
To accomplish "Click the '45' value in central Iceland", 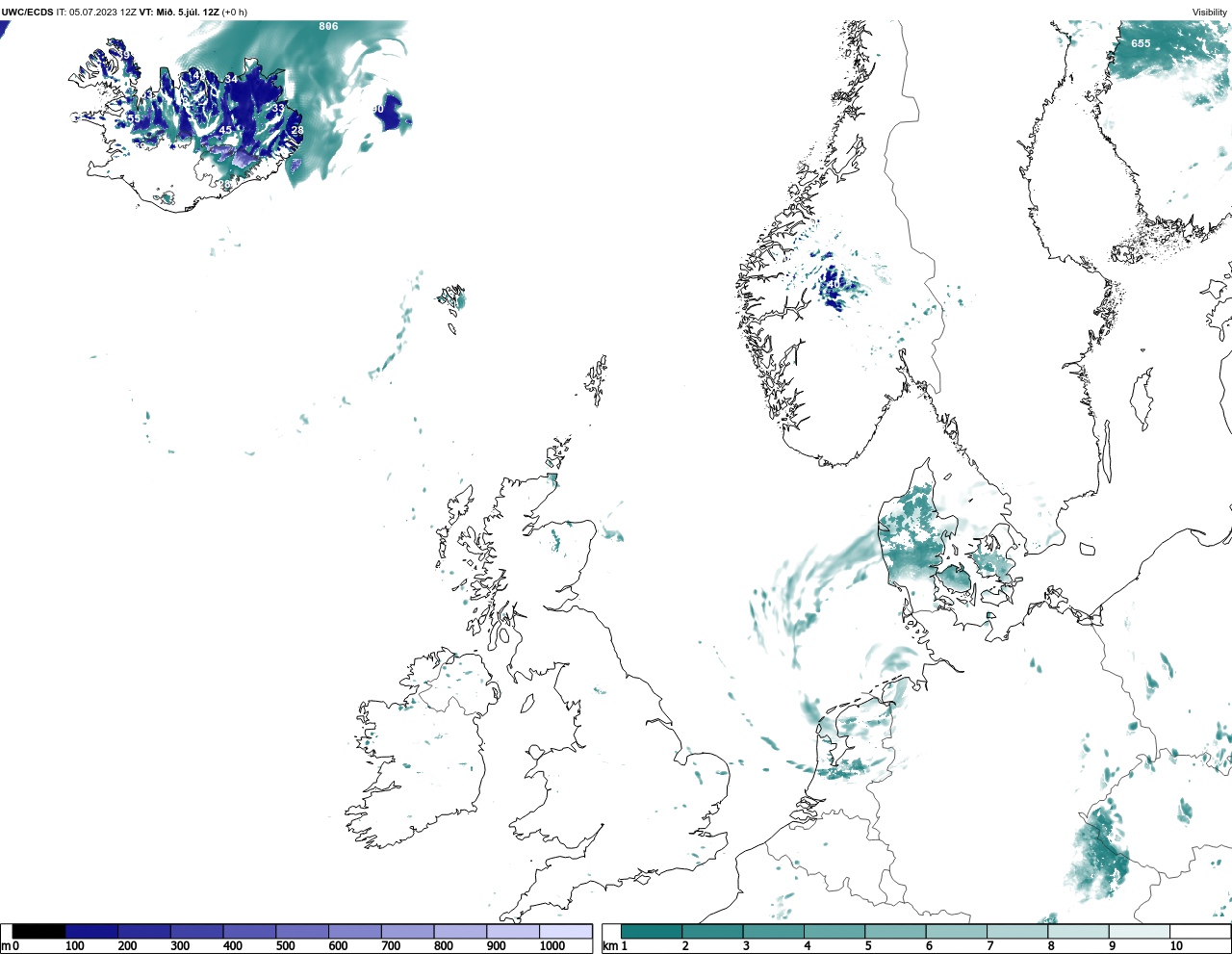I will point(225,130).
